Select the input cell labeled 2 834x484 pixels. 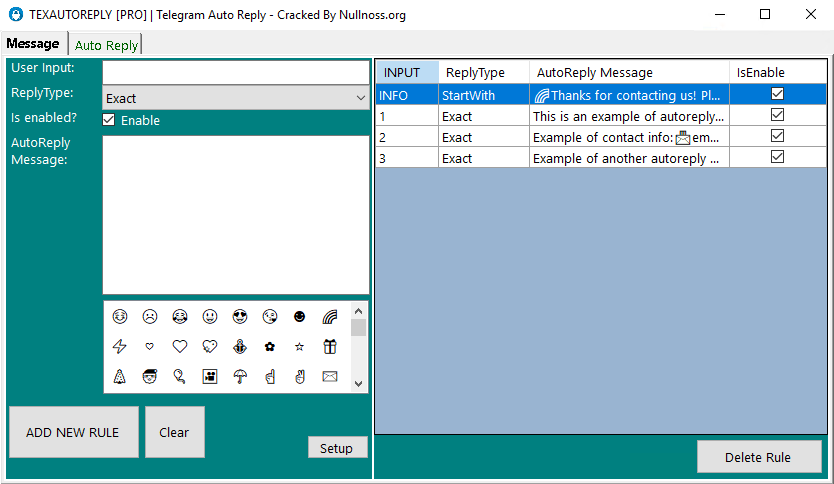click(407, 137)
